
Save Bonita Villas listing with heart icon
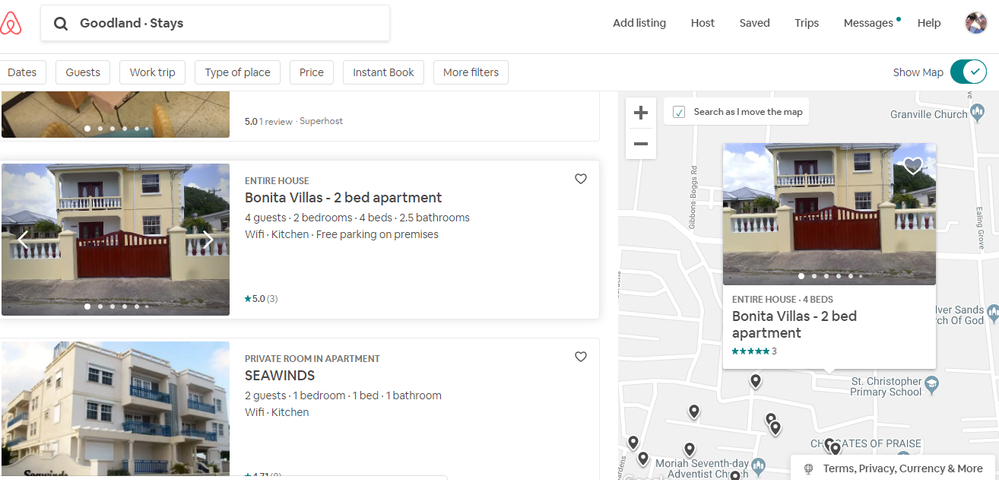tap(581, 179)
